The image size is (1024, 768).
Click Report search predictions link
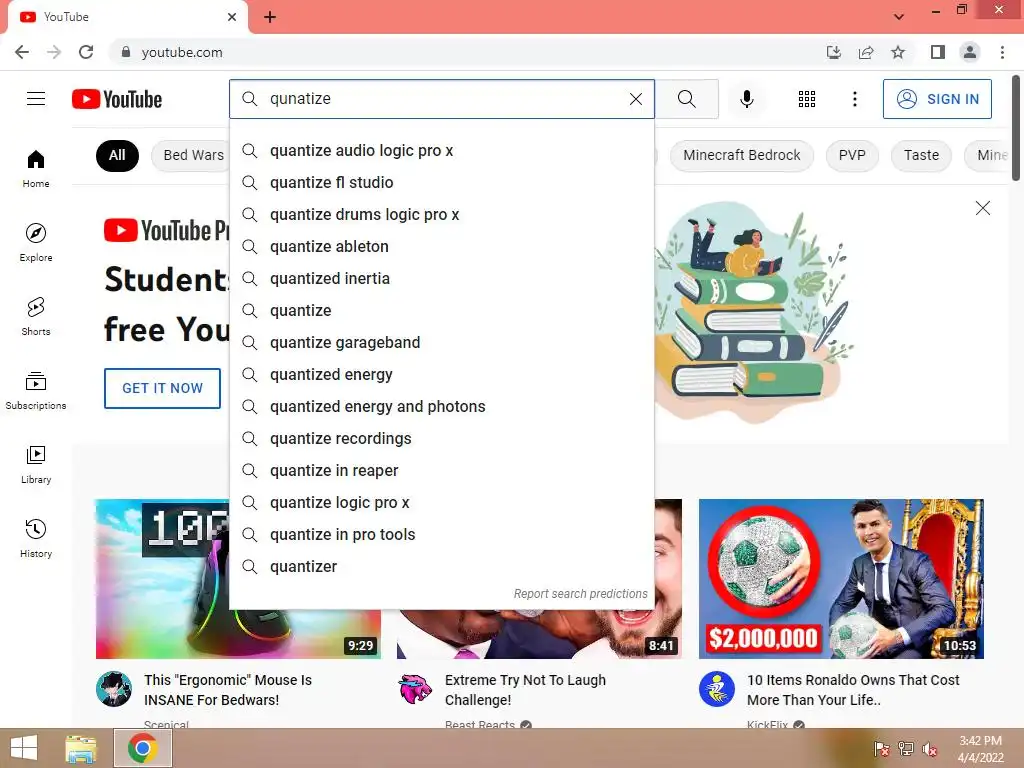point(580,594)
